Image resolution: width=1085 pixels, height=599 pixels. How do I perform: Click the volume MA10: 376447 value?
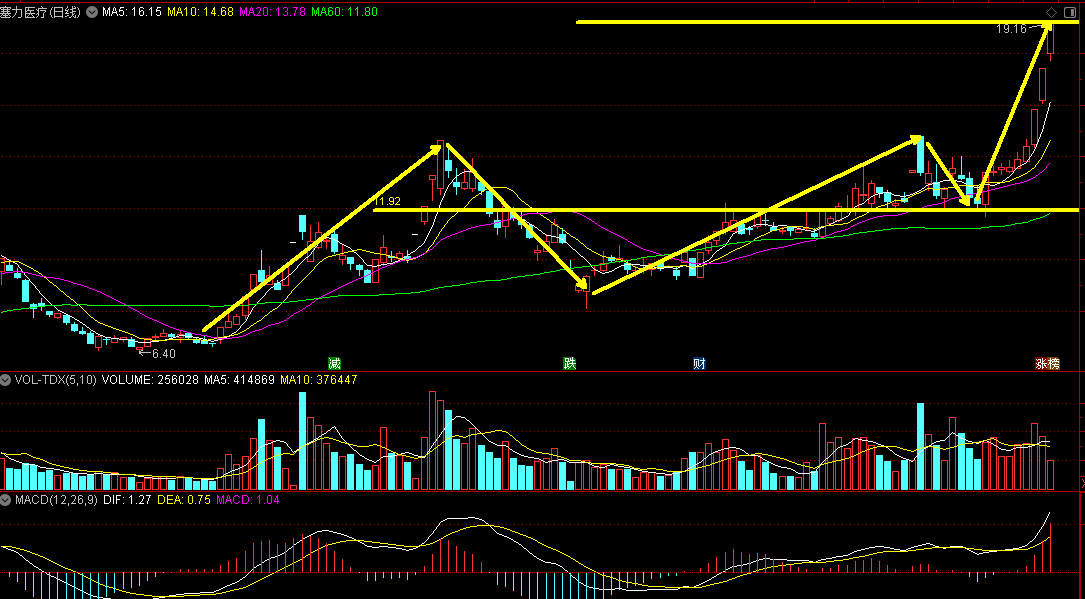[x=319, y=380]
